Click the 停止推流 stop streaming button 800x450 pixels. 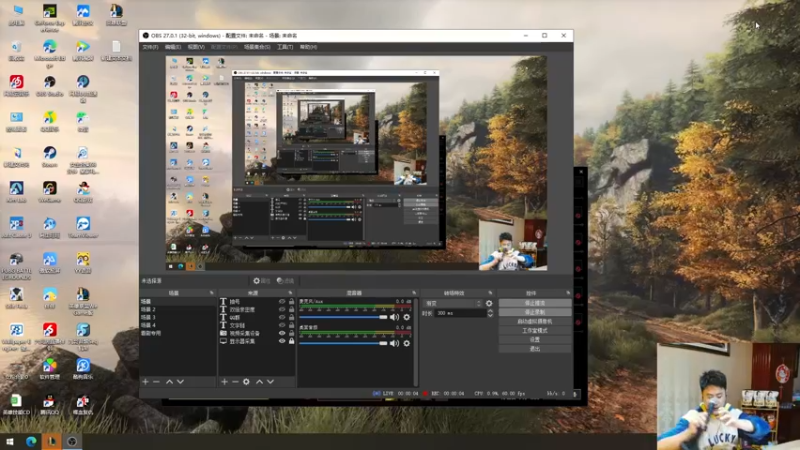[x=535, y=303]
